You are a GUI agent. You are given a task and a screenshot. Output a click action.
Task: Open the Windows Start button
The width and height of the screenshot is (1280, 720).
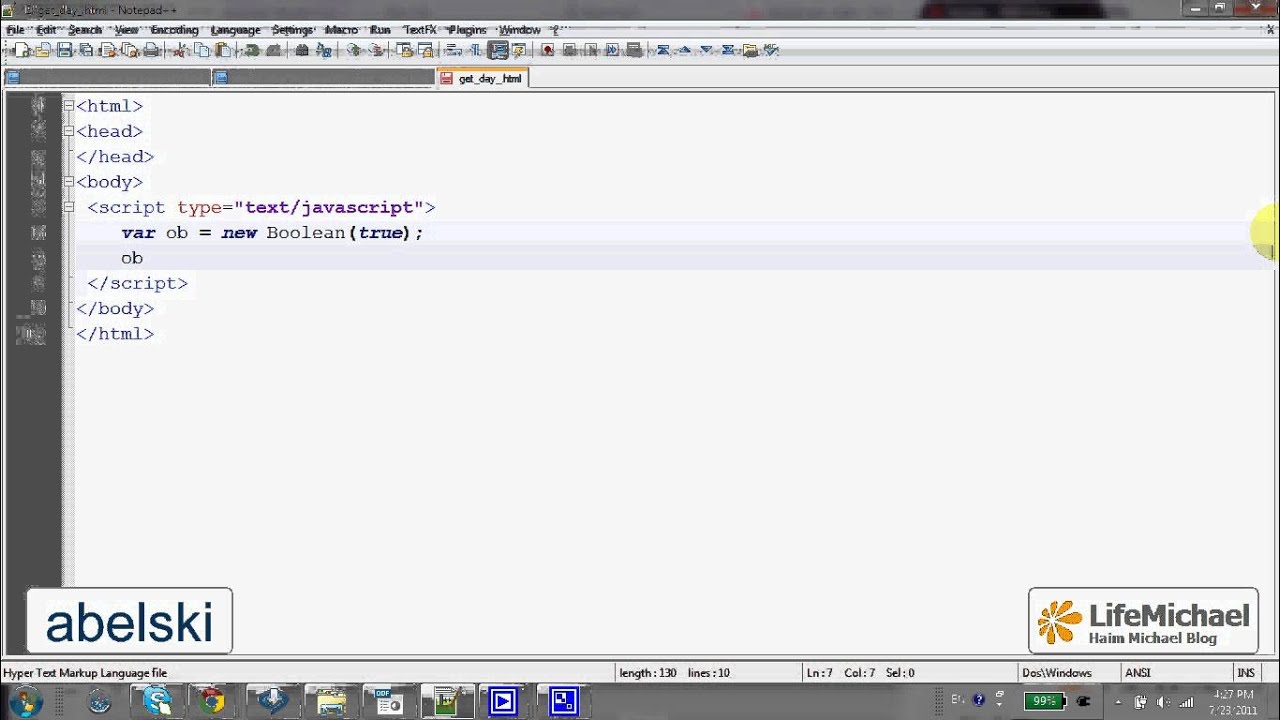[24, 701]
